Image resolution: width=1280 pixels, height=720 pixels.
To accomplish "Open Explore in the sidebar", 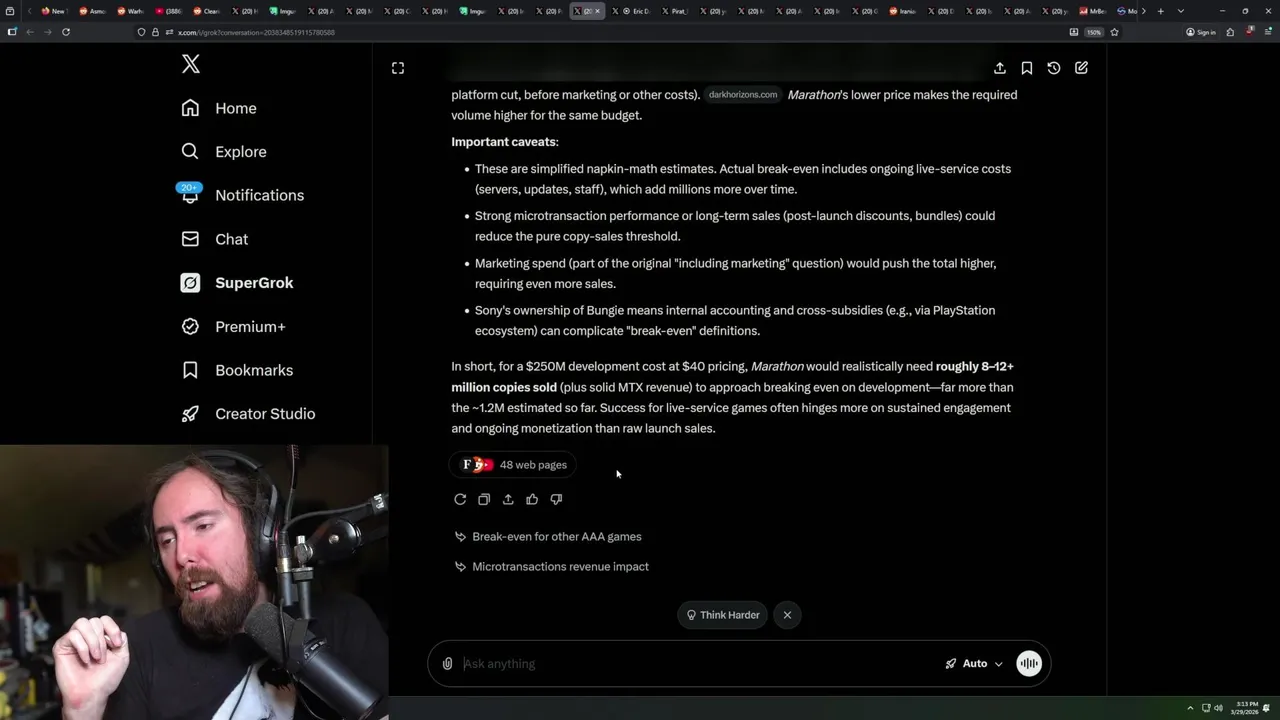I will [x=224, y=152].
